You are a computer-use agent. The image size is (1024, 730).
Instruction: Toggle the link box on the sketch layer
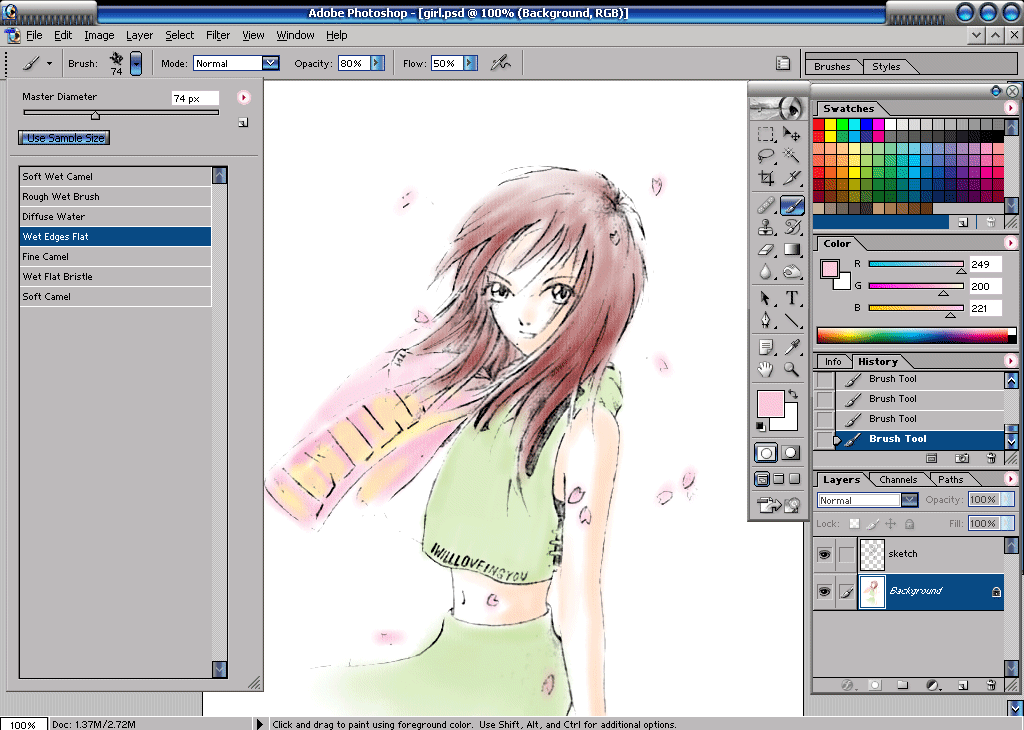[x=846, y=554]
